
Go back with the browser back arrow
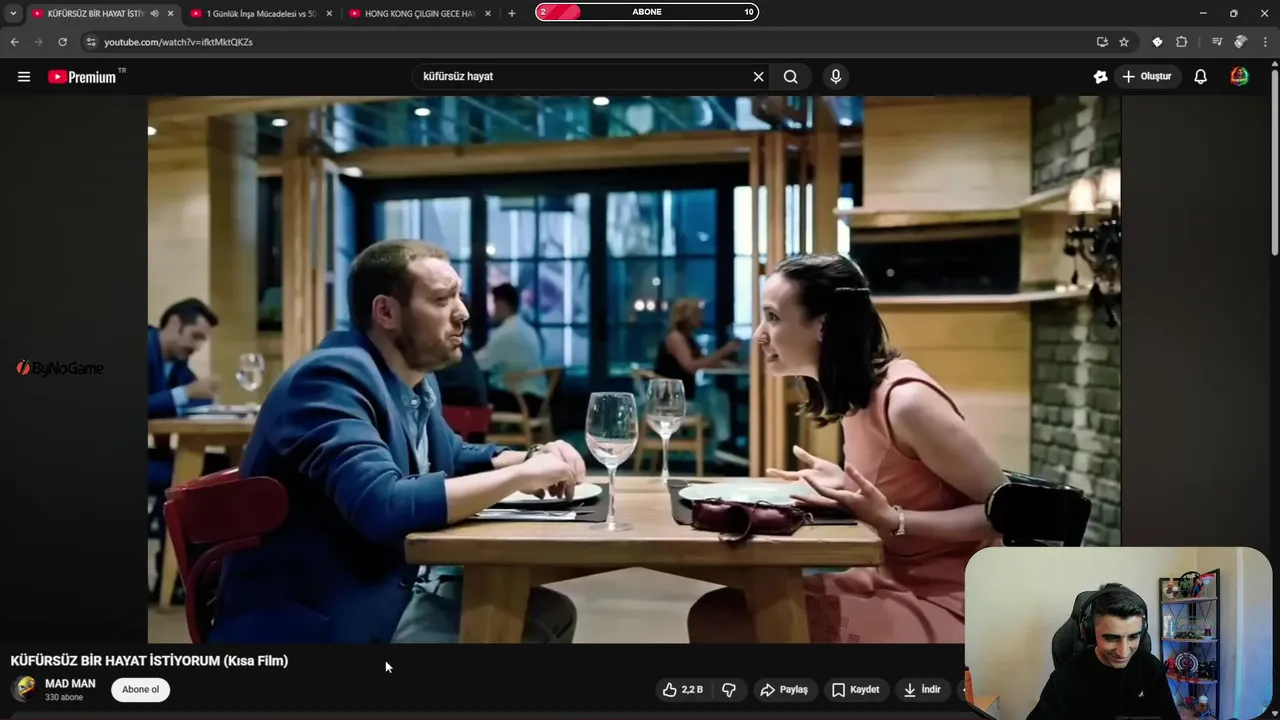click(x=14, y=42)
